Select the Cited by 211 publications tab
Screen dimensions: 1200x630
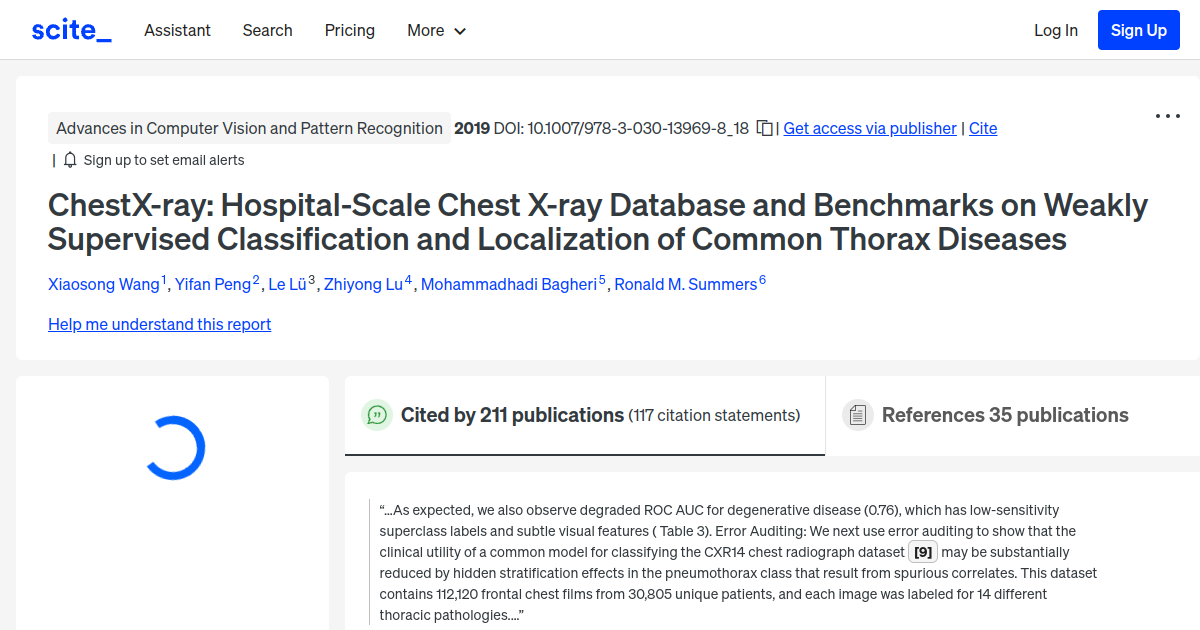point(511,415)
